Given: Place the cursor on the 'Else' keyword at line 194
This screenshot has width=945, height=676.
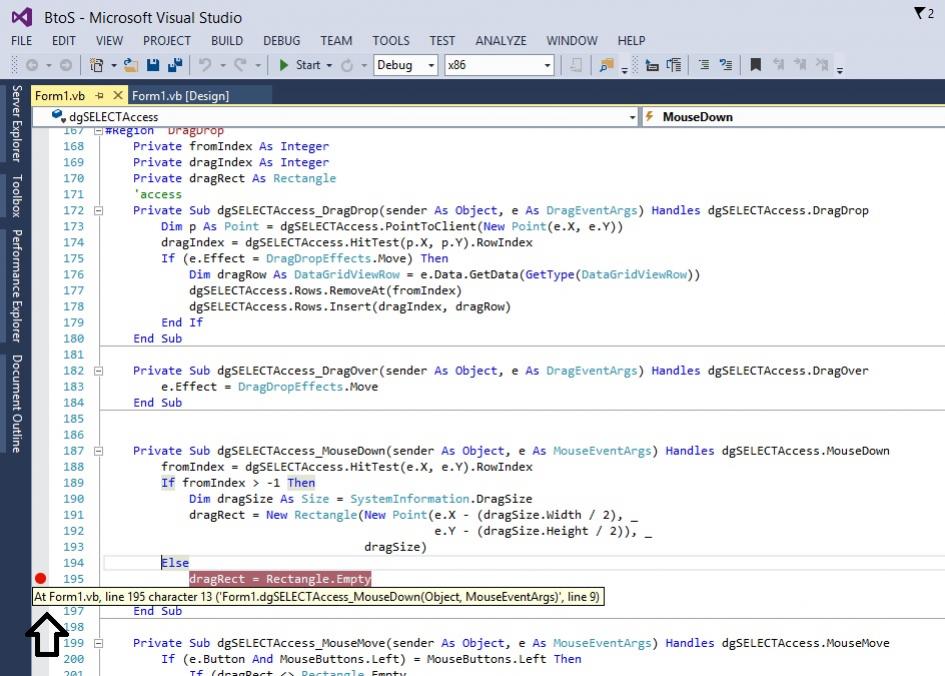Looking at the screenshot, I should click(x=175, y=563).
